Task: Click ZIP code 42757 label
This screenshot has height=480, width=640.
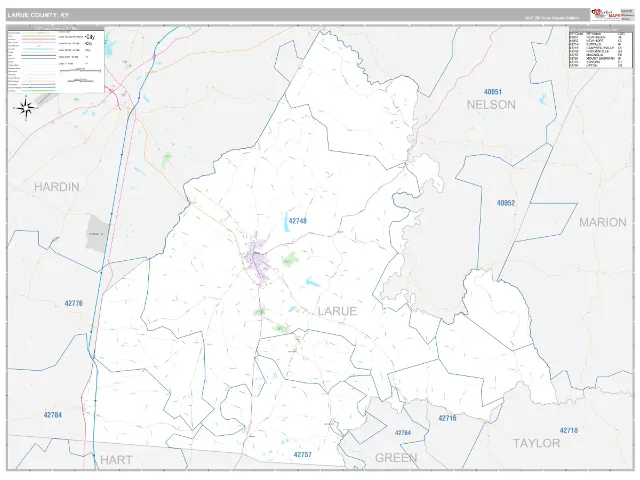Action: [302, 454]
